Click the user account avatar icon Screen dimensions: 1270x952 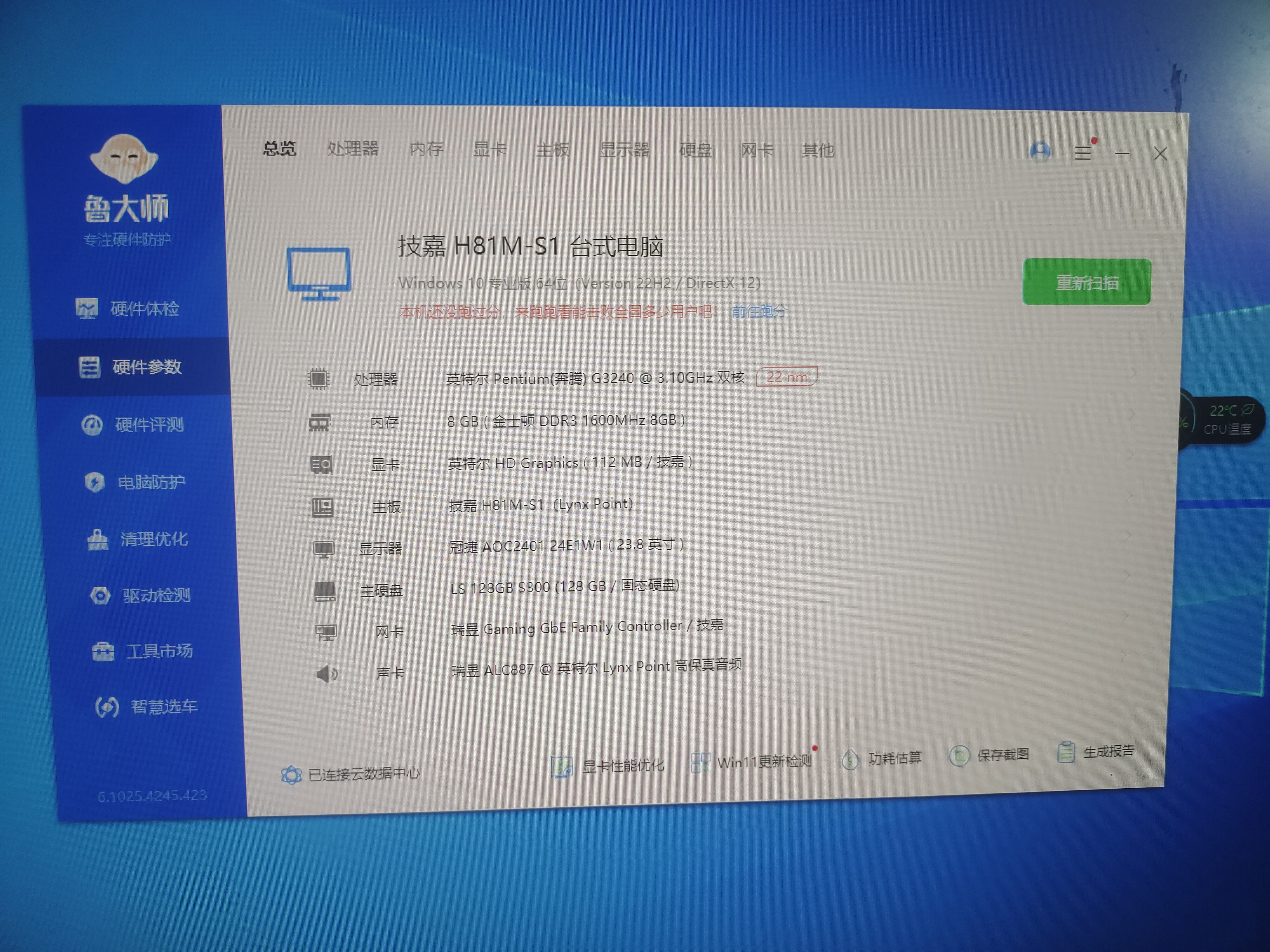(x=1040, y=152)
